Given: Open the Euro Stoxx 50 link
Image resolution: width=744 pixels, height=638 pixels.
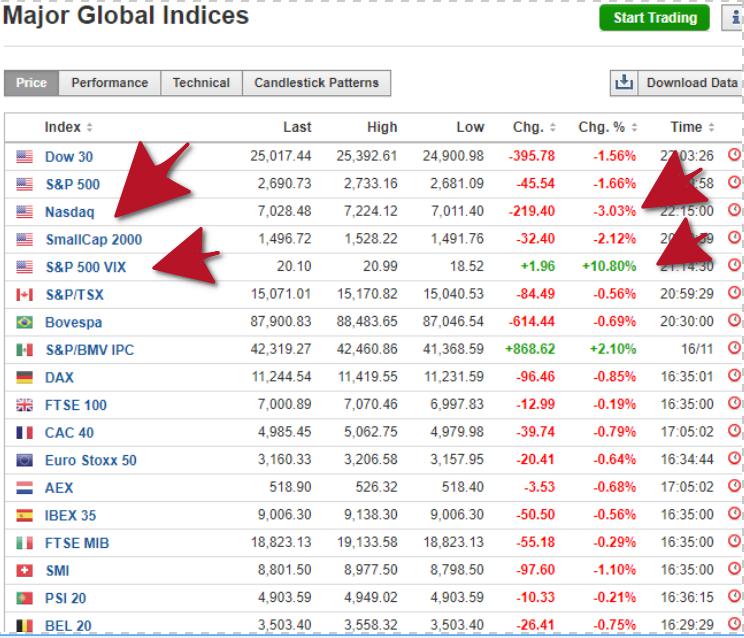Looking at the screenshot, I should click(91, 460).
